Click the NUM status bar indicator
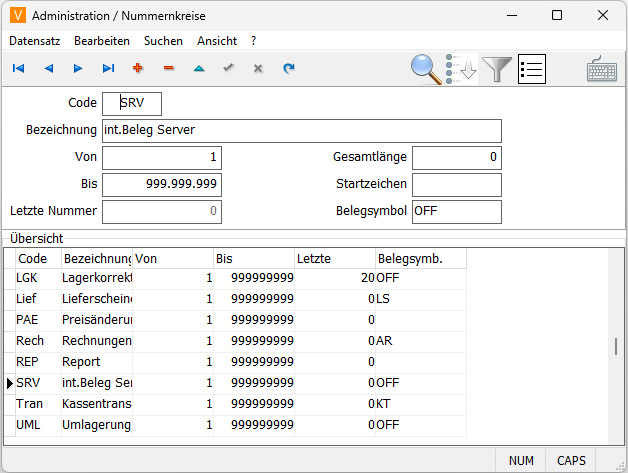 [521, 461]
